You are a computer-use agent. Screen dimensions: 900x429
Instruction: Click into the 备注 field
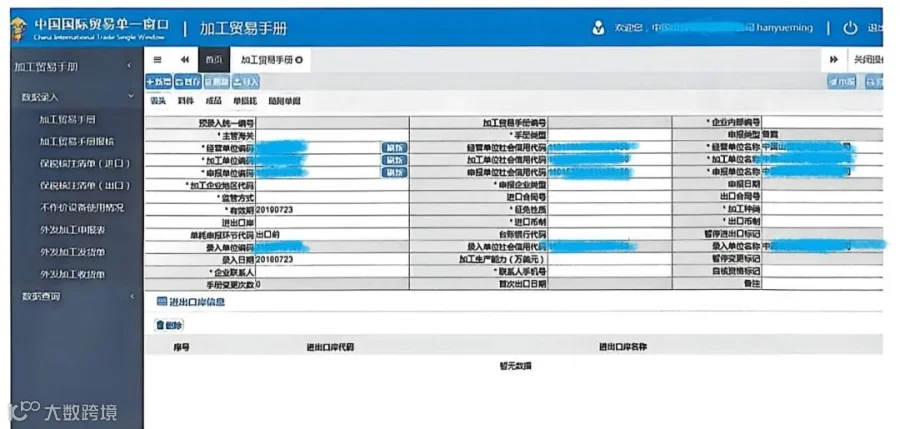pos(823,284)
